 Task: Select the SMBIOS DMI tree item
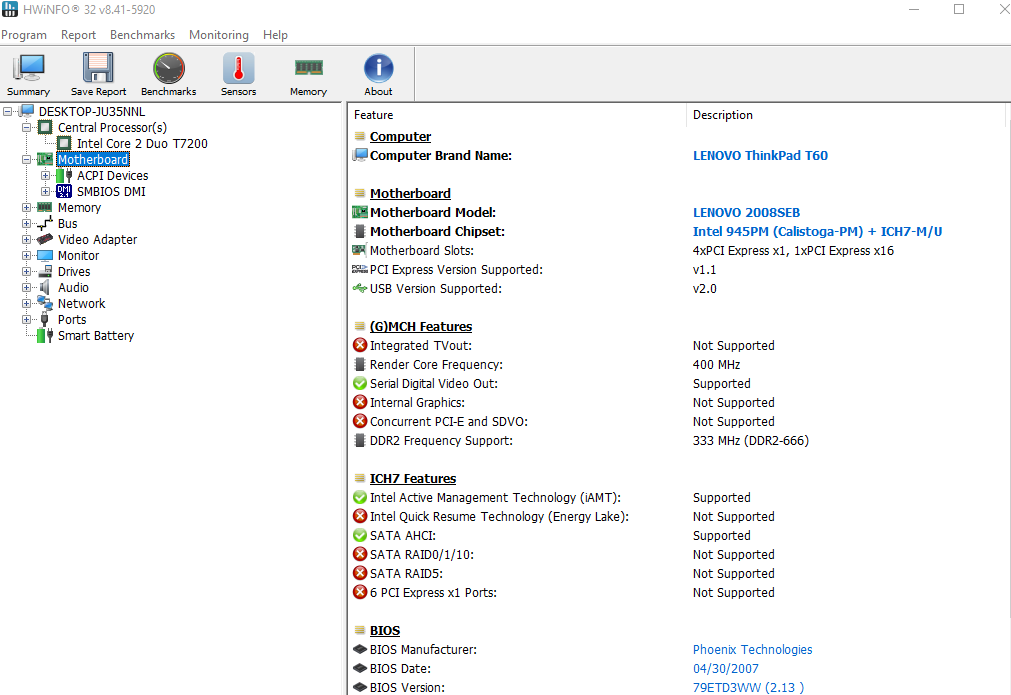[x=113, y=191]
